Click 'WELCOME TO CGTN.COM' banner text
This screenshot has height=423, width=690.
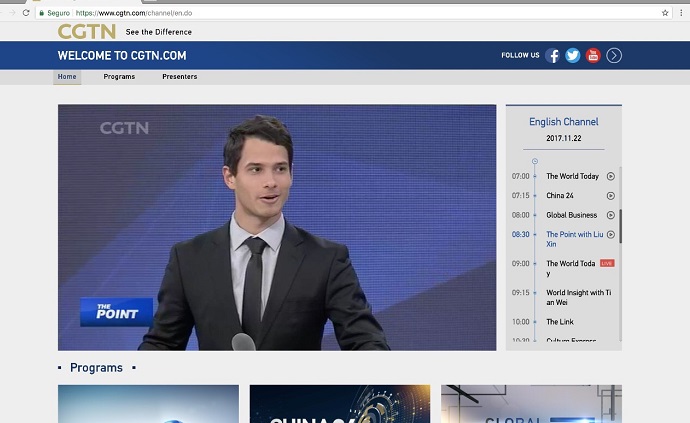click(122, 55)
